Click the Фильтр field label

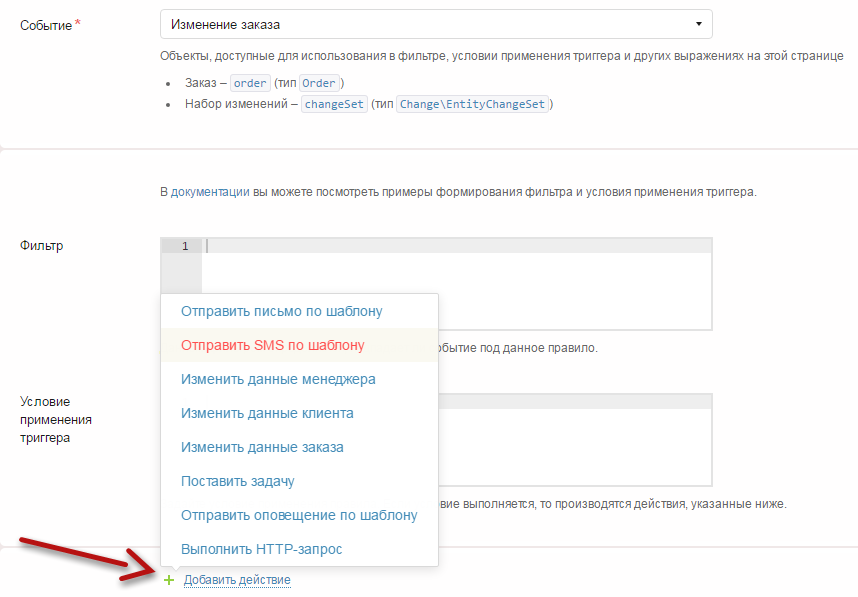pyautogui.click(x=42, y=245)
